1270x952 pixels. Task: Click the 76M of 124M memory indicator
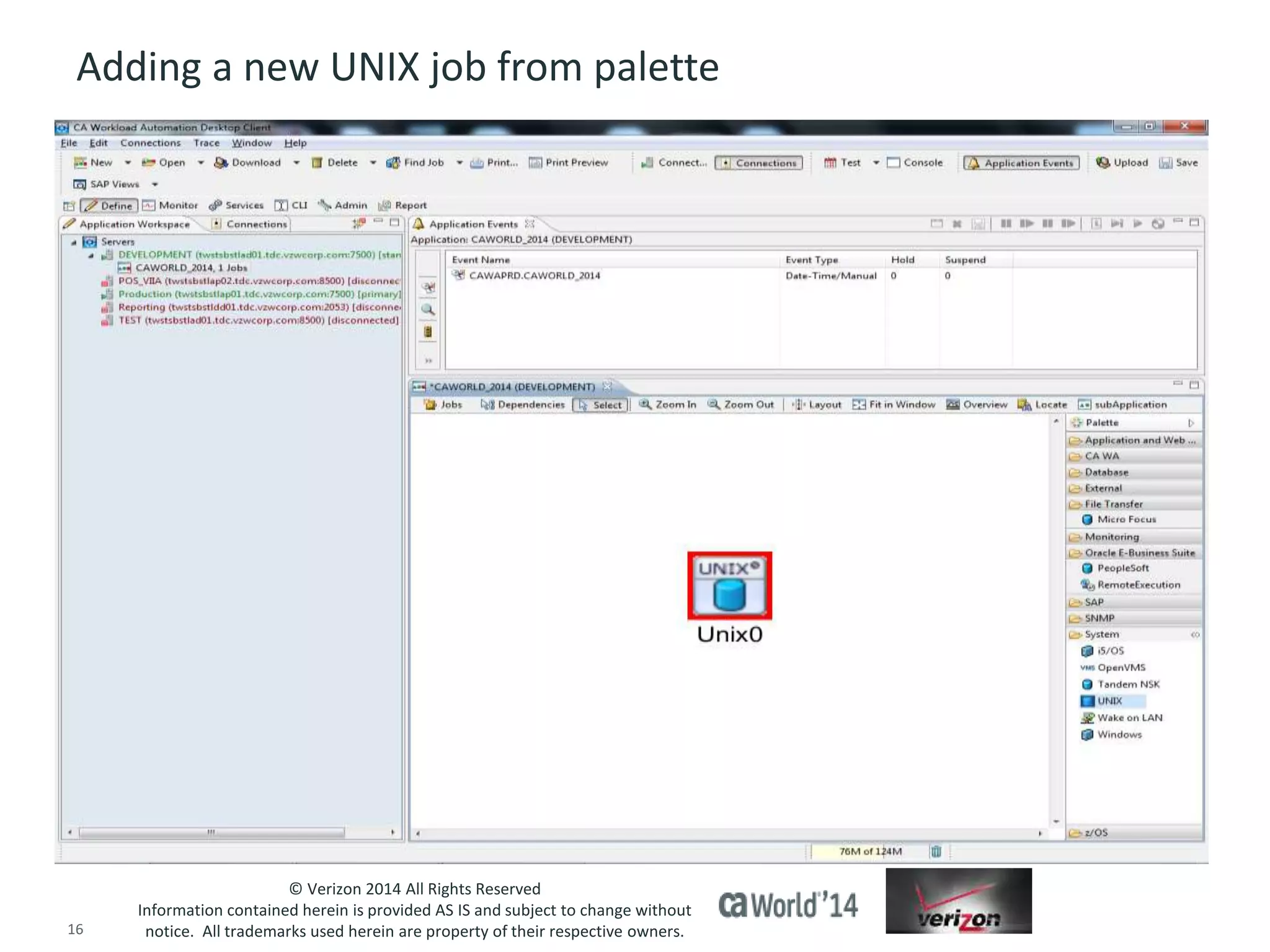pos(870,852)
